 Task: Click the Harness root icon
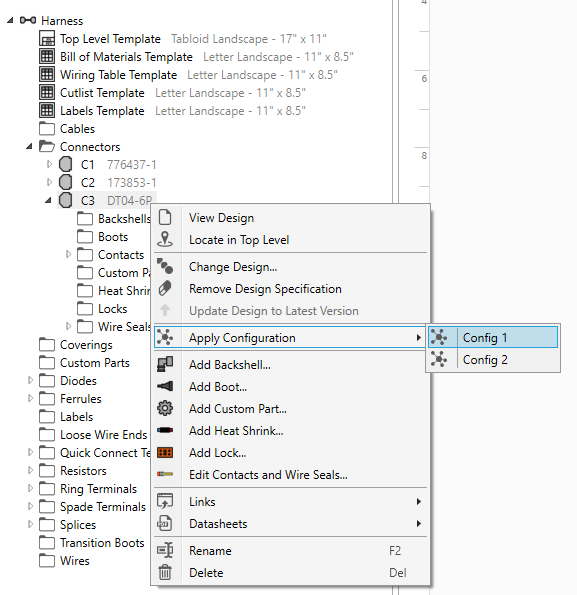tap(28, 20)
